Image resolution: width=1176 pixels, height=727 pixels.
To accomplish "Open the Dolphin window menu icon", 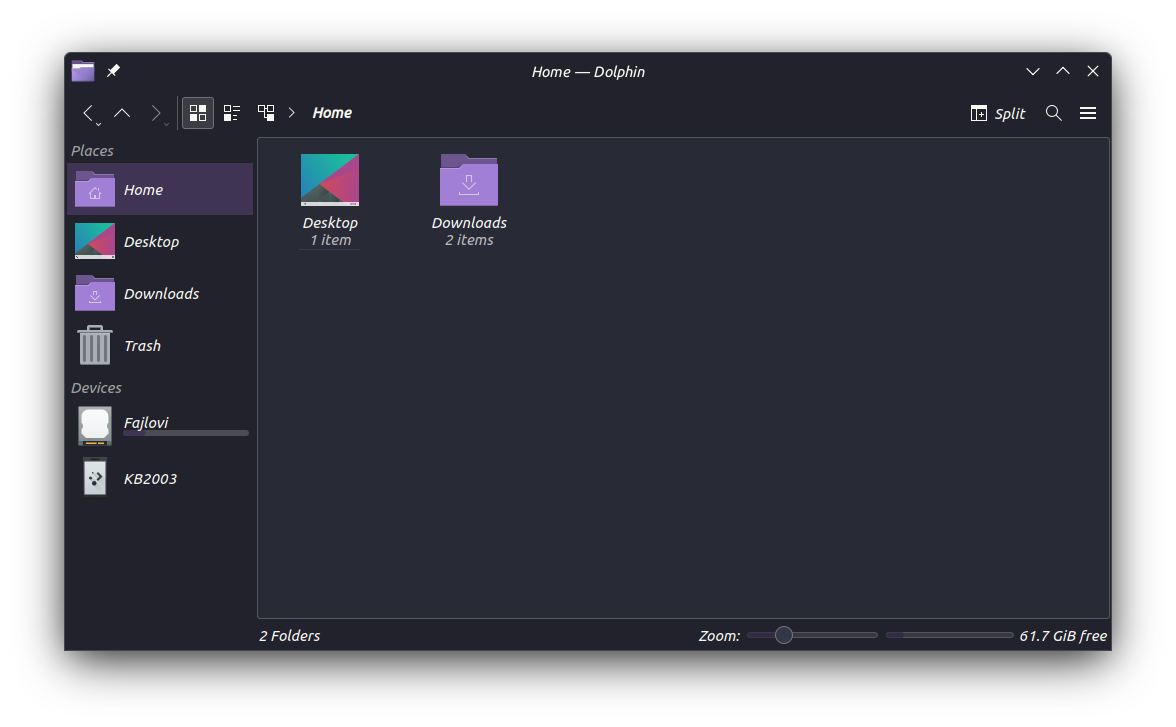I will (83, 71).
